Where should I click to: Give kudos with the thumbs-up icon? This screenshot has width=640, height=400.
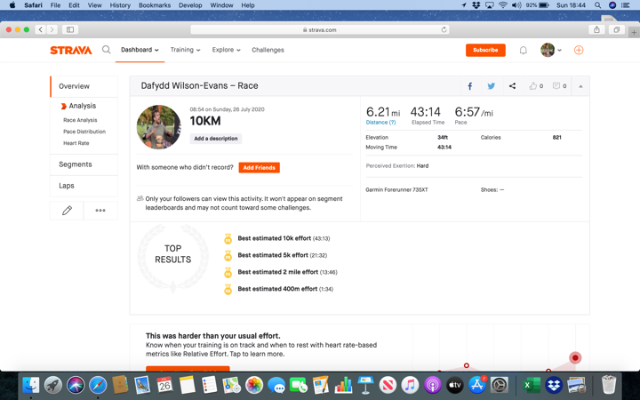pyautogui.click(x=533, y=86)
